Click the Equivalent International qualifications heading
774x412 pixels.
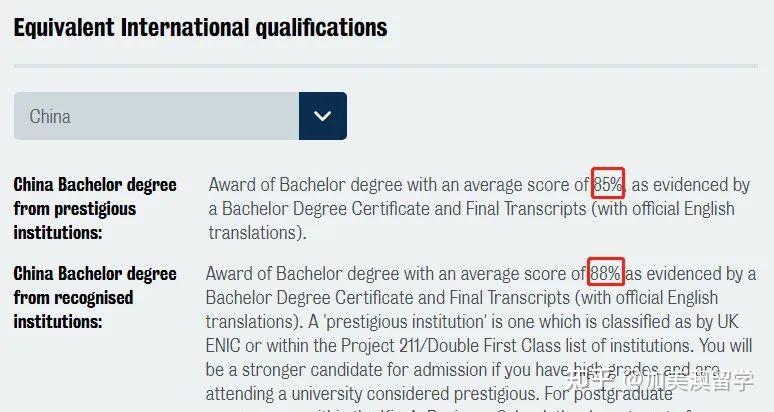tap(200, 27)
